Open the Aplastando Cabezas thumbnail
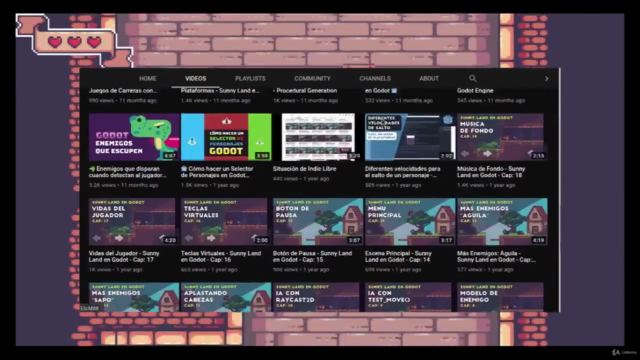The width and height of the screenshot is (640, 360). pos(226,298)
